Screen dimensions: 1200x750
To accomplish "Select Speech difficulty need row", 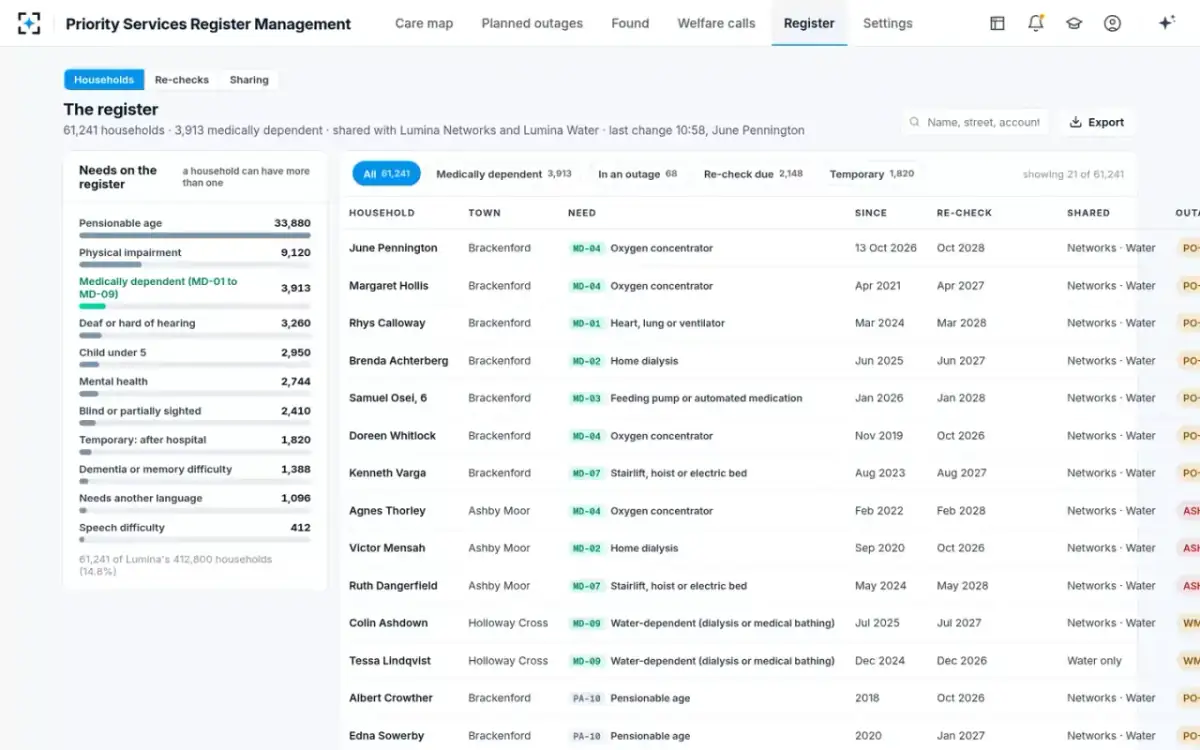I will click(x=195, y=531).
